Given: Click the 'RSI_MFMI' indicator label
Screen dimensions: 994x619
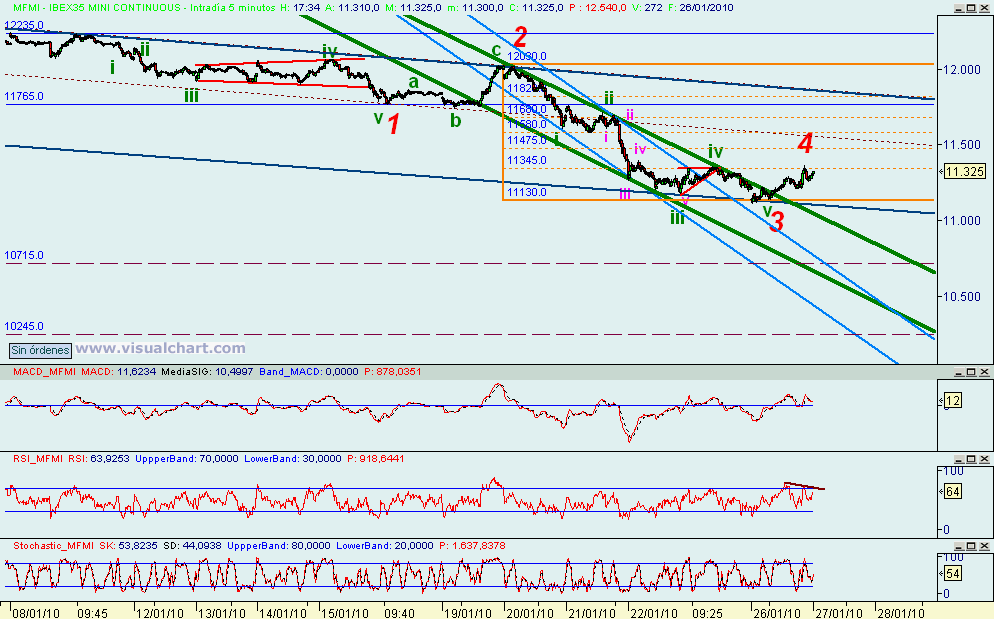Looking at the screenshot, I should tap(37, 459).
